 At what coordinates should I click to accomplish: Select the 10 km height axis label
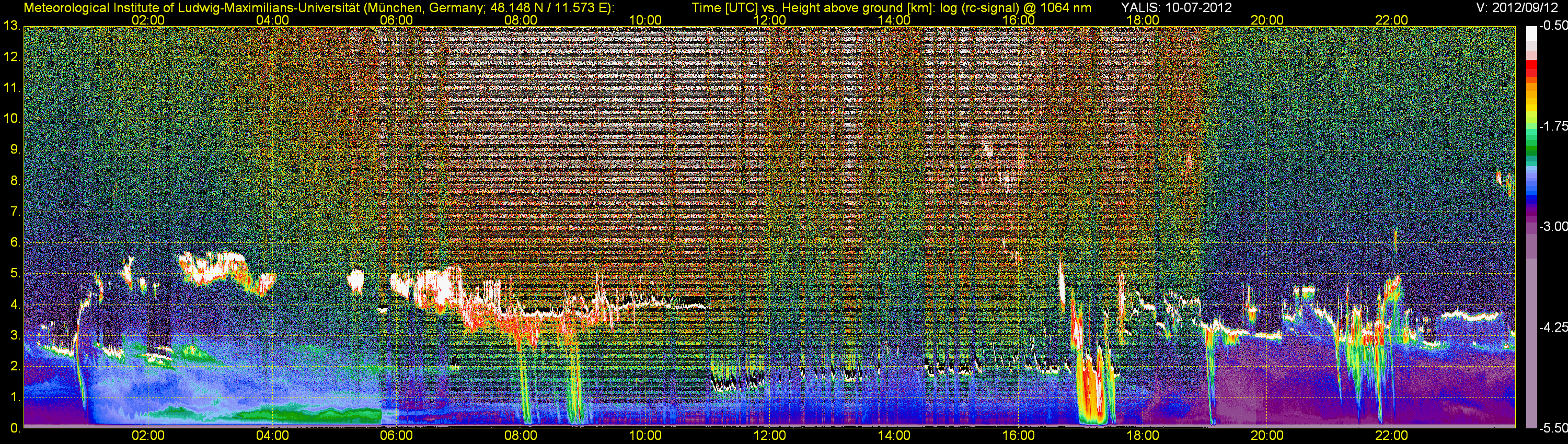[x=11, y=119]
